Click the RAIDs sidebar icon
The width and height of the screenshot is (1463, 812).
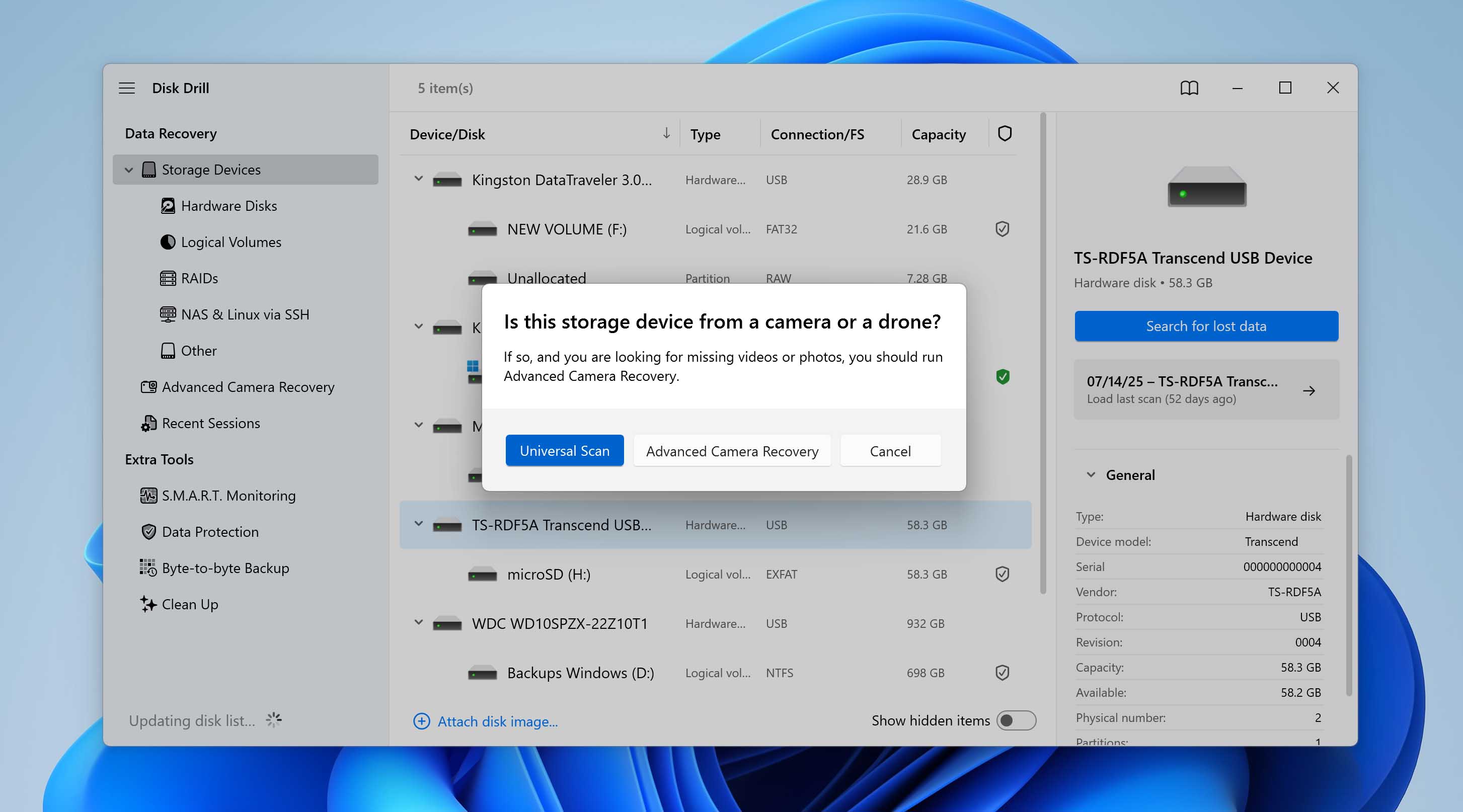(x=168, y=278)
